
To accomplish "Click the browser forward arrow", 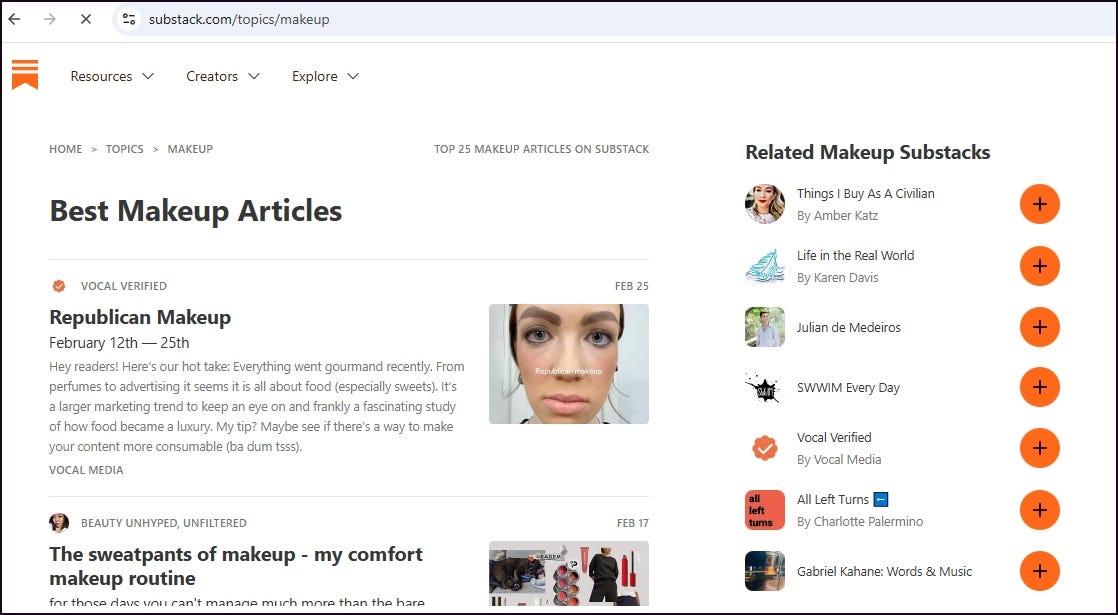I will pyautogui.click(x=50, y=19).
